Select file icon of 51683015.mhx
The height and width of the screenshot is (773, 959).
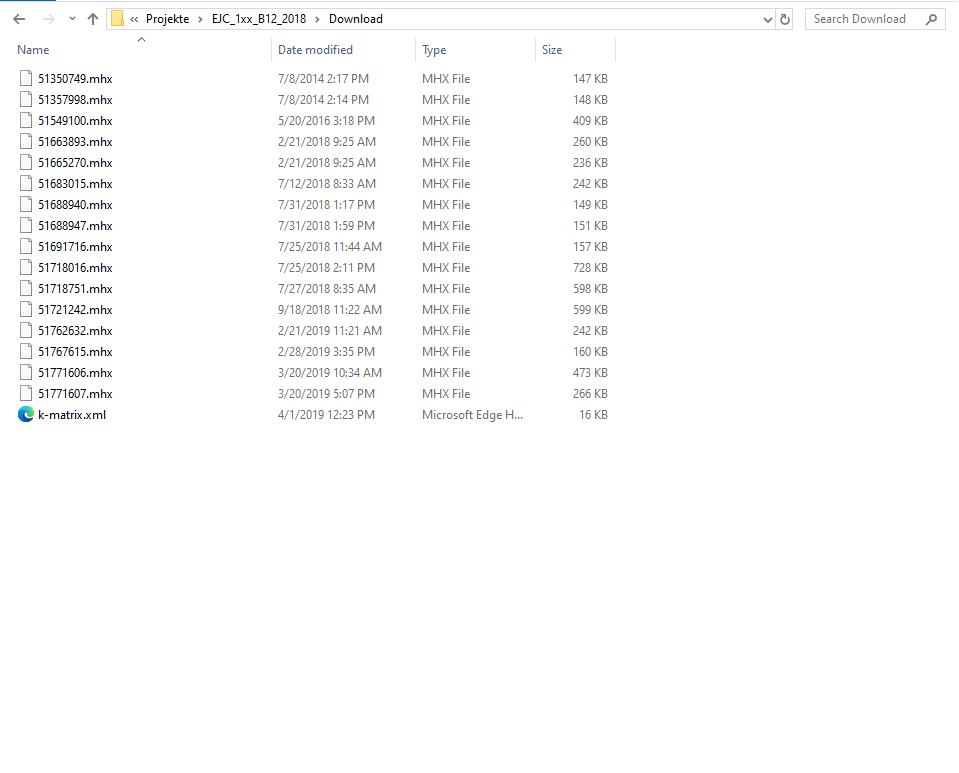click(x=26, y=183)
